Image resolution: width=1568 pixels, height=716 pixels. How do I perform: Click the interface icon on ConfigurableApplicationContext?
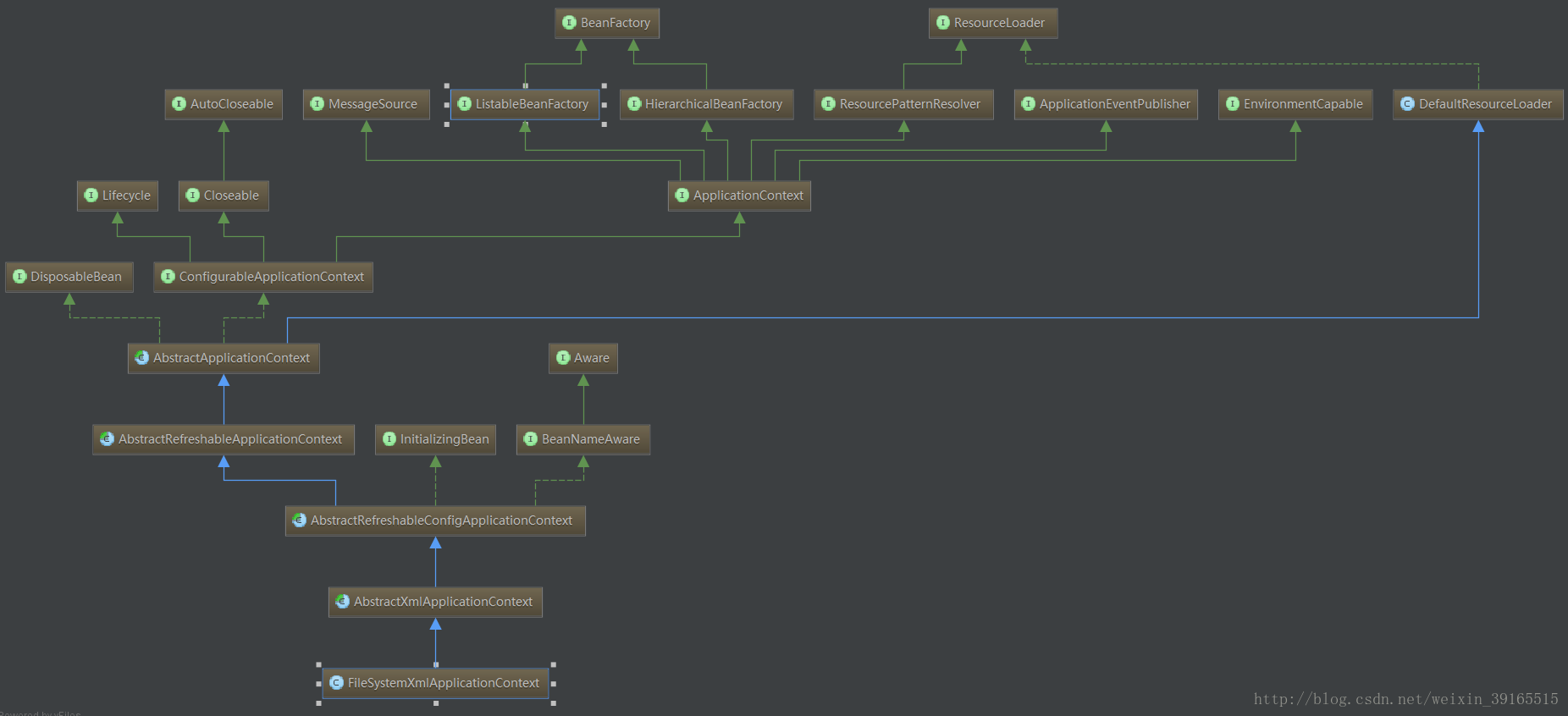(x=168, y=277)
